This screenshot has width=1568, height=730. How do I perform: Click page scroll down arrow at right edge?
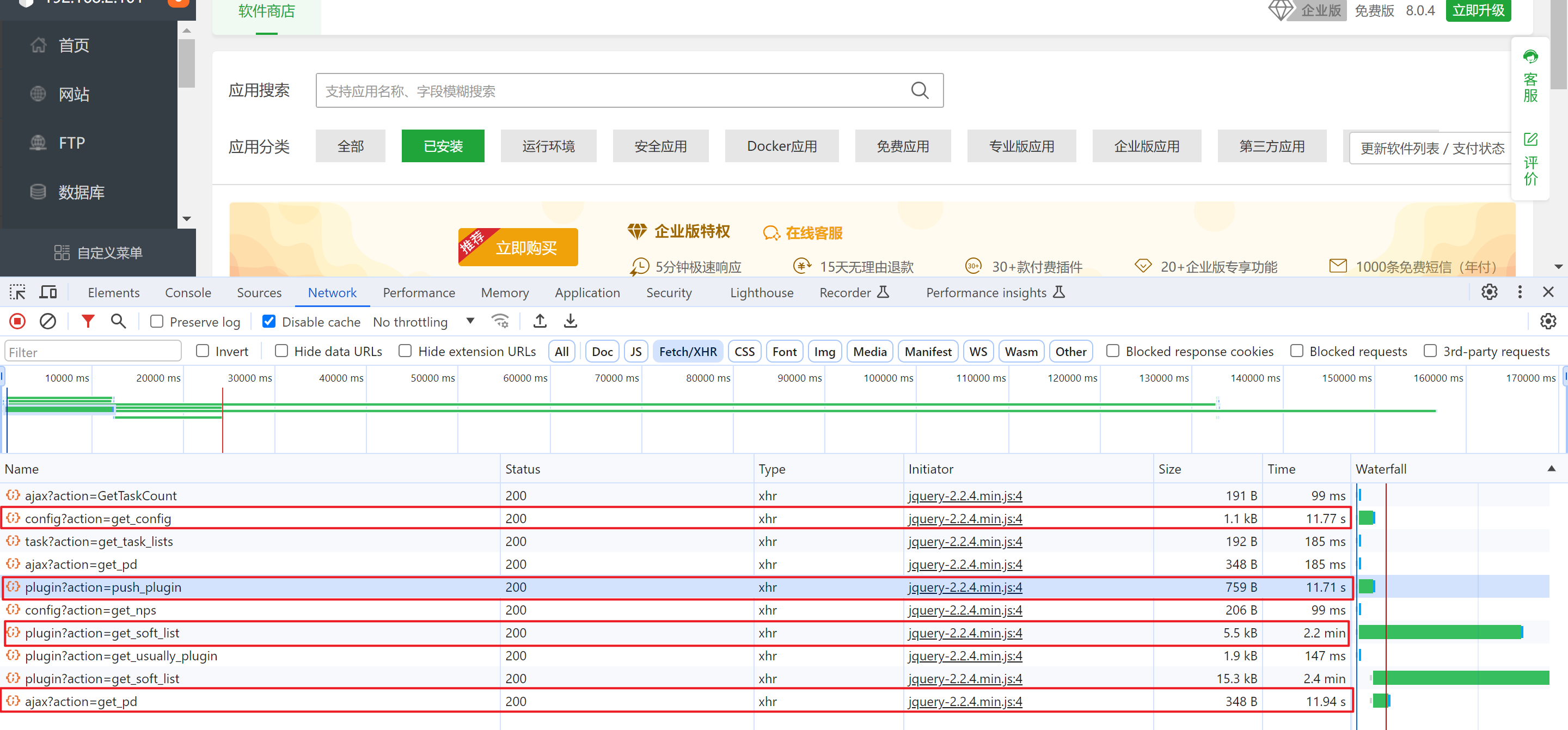click(x=1558, y=267)
